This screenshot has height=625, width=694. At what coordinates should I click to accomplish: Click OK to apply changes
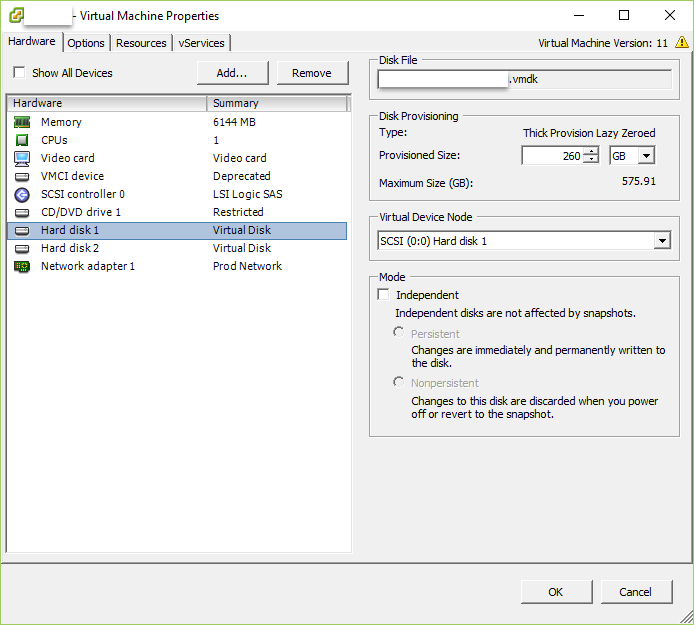[556, 592]
